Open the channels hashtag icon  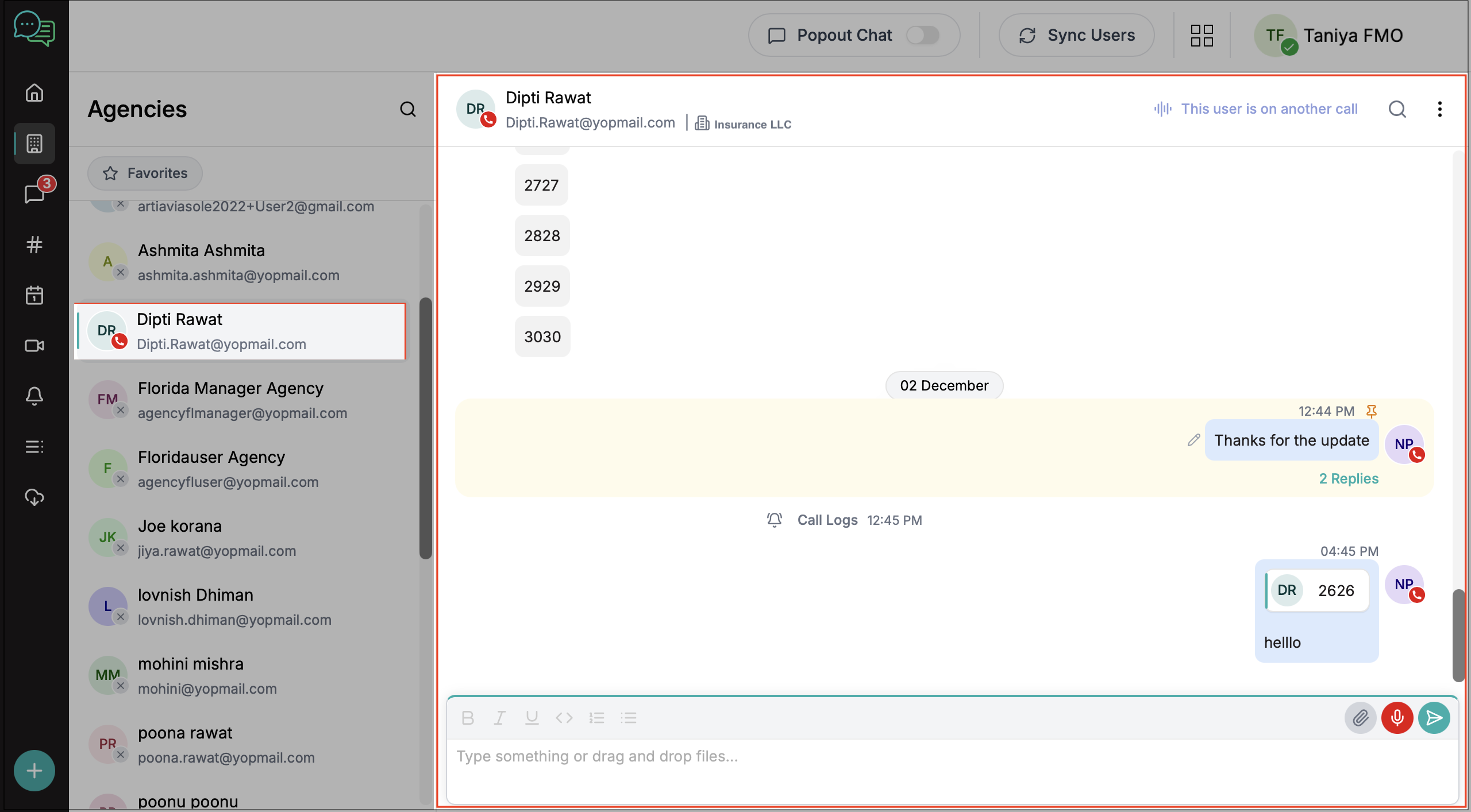click(34, 245)
